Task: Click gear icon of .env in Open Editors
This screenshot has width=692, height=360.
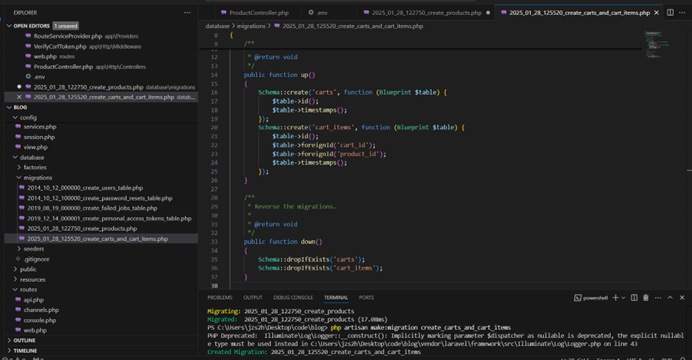Action: click(x=29, y=77)
